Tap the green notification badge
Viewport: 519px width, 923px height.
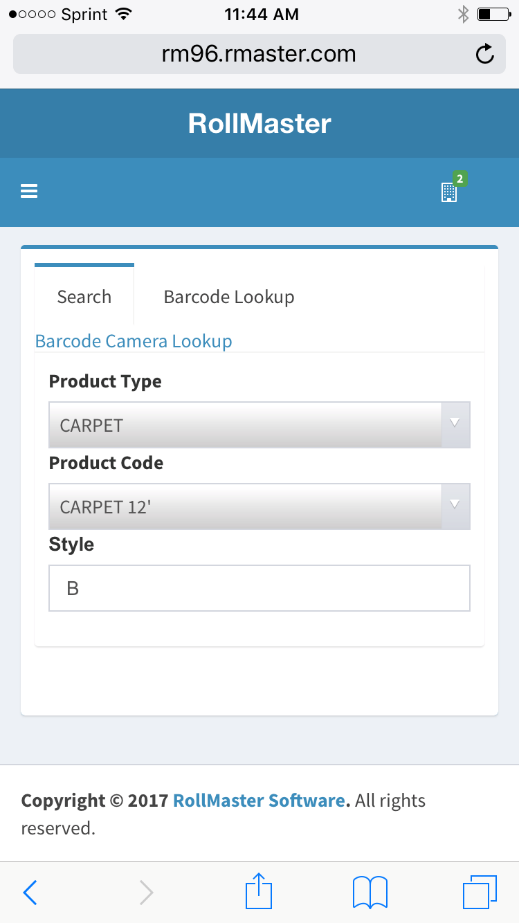(460, 178)
